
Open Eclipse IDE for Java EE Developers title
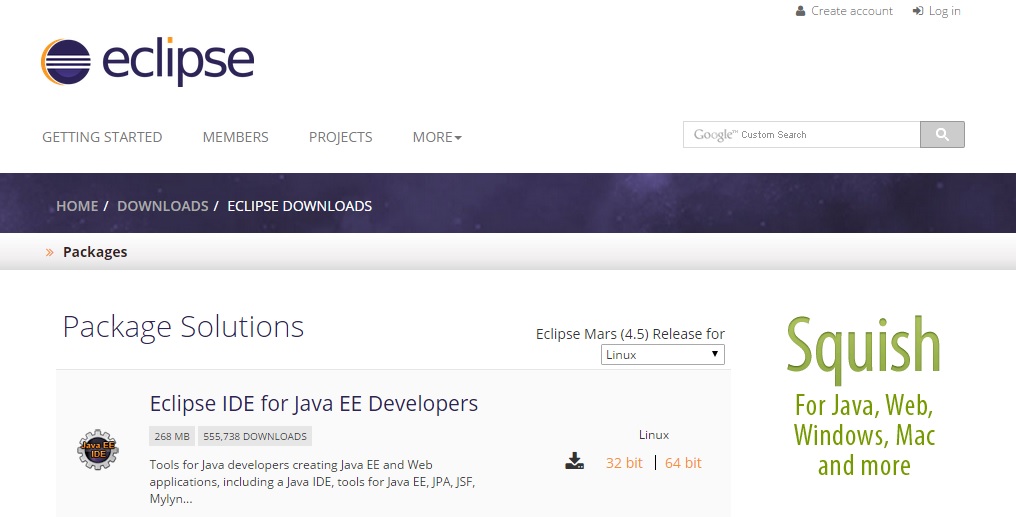click(x=313, y=404)
